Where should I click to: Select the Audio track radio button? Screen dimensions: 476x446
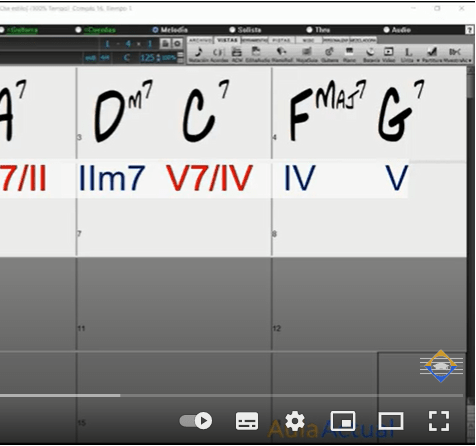point(386,30)
